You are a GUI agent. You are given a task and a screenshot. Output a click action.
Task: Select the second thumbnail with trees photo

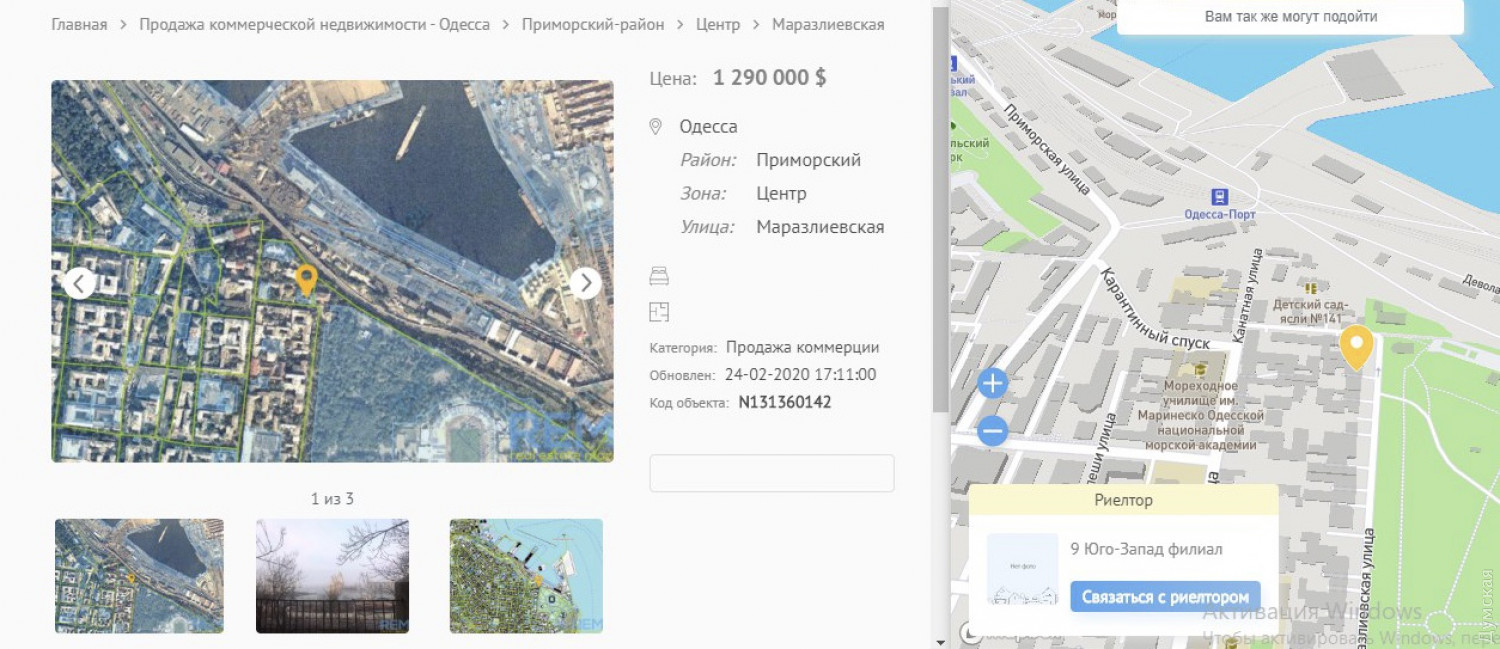tap(332, 575)
